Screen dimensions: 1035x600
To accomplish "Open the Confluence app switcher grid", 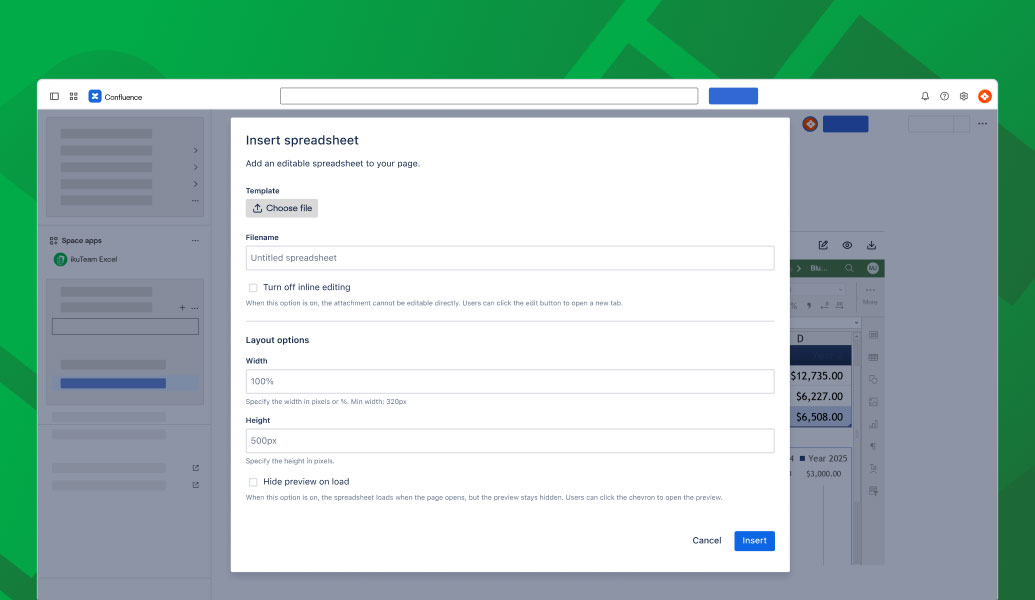I will coord(73,96).
